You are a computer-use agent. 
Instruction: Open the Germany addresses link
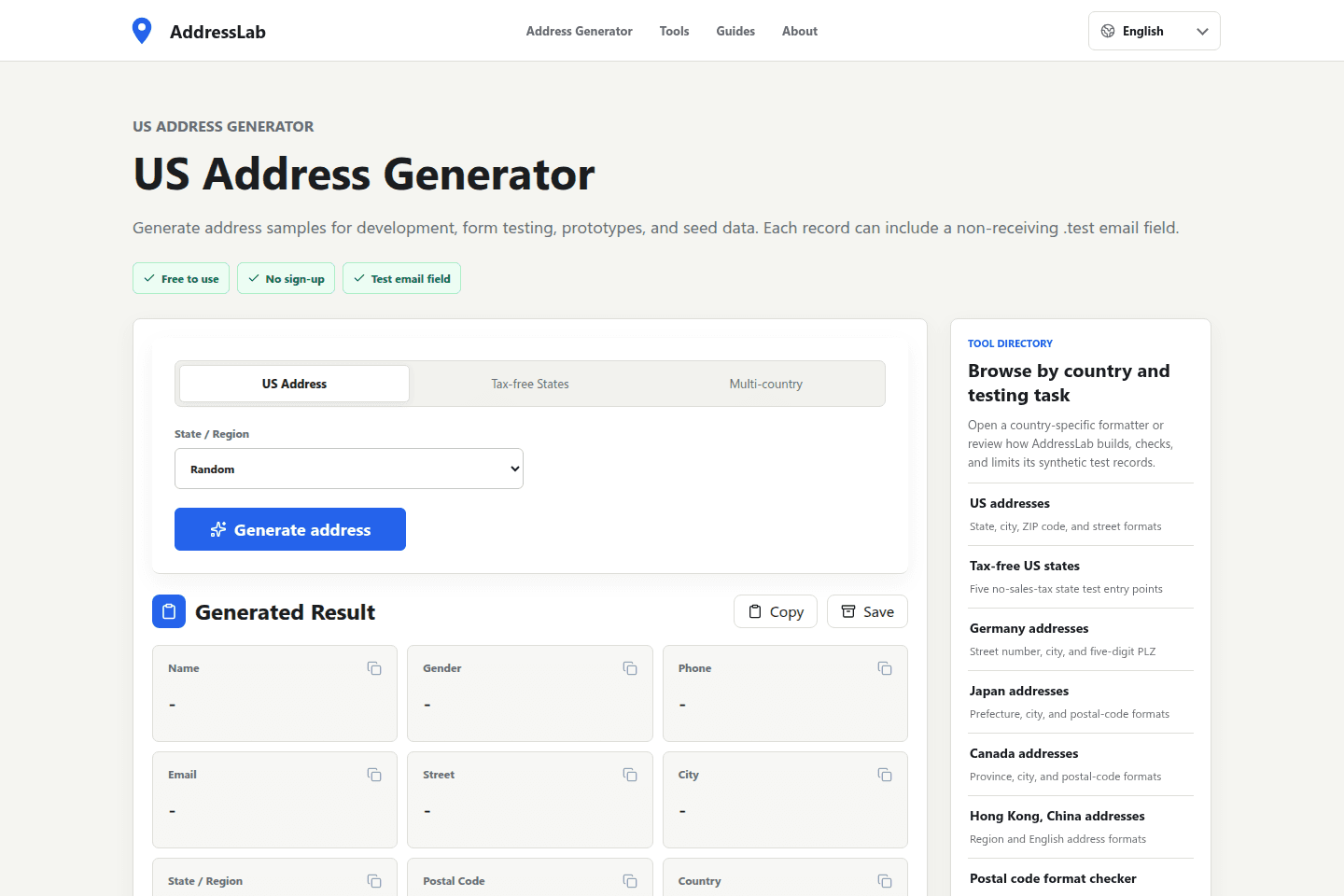1081,639
